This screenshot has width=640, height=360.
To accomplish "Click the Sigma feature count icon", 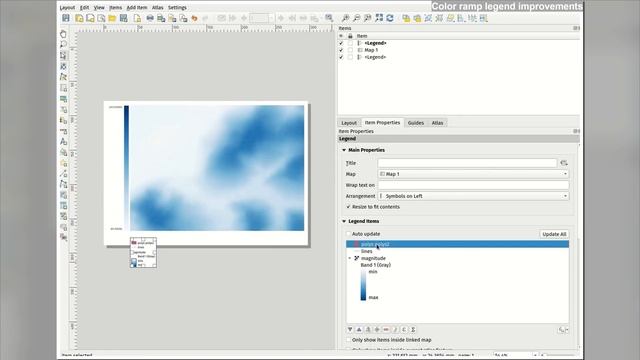I will [413, 329].
